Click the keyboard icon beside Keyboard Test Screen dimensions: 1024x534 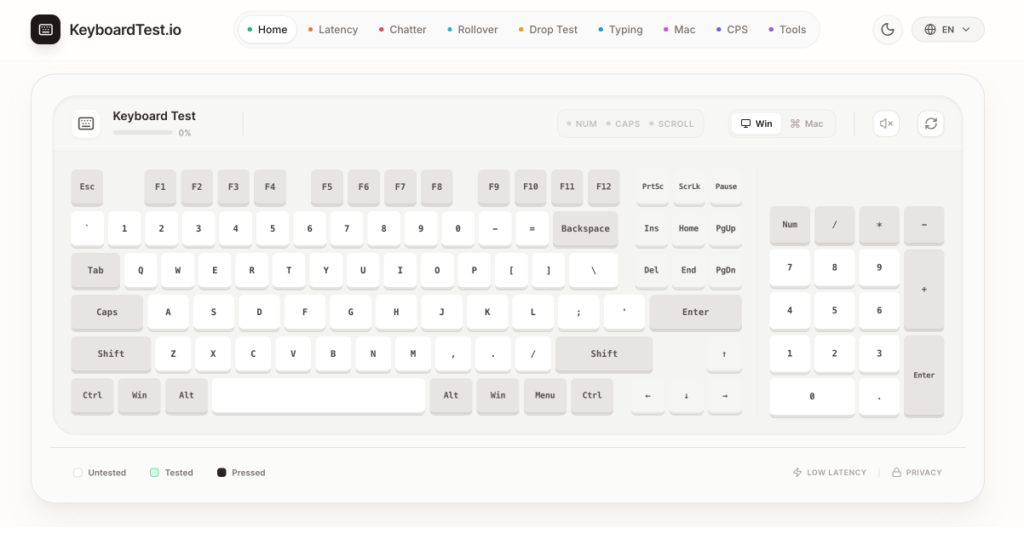point(86,124)
